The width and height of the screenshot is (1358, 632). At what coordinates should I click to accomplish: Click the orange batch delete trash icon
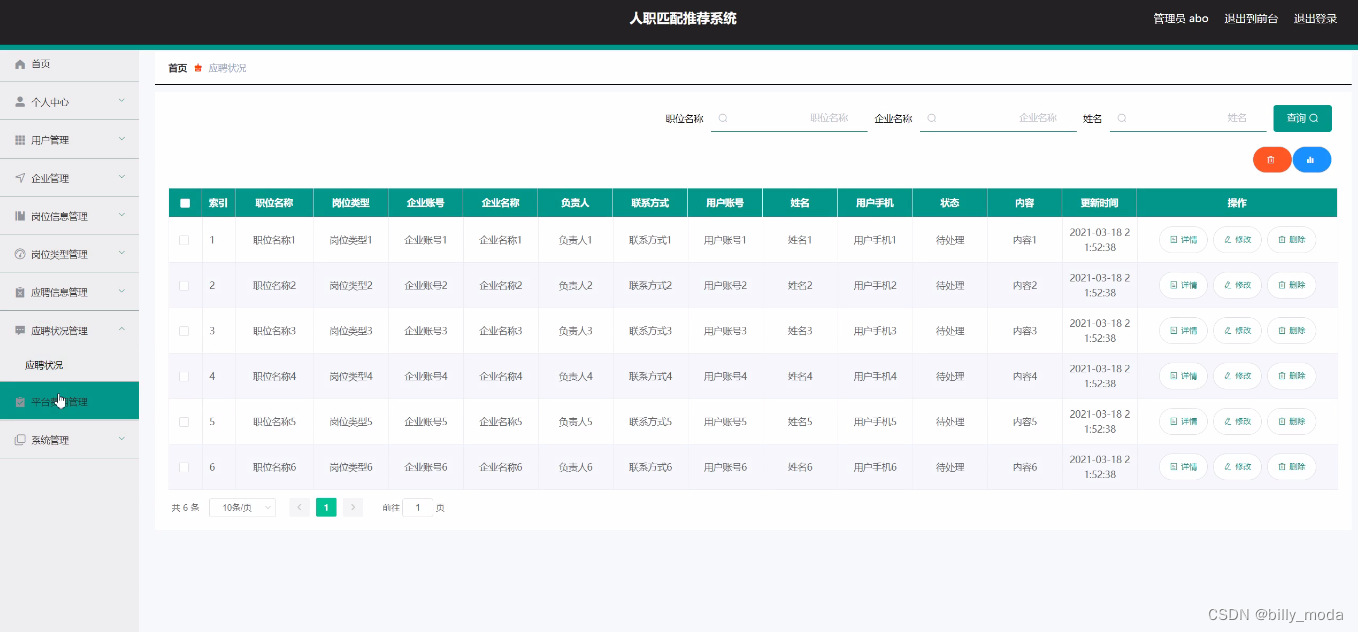coord(1271,159)
